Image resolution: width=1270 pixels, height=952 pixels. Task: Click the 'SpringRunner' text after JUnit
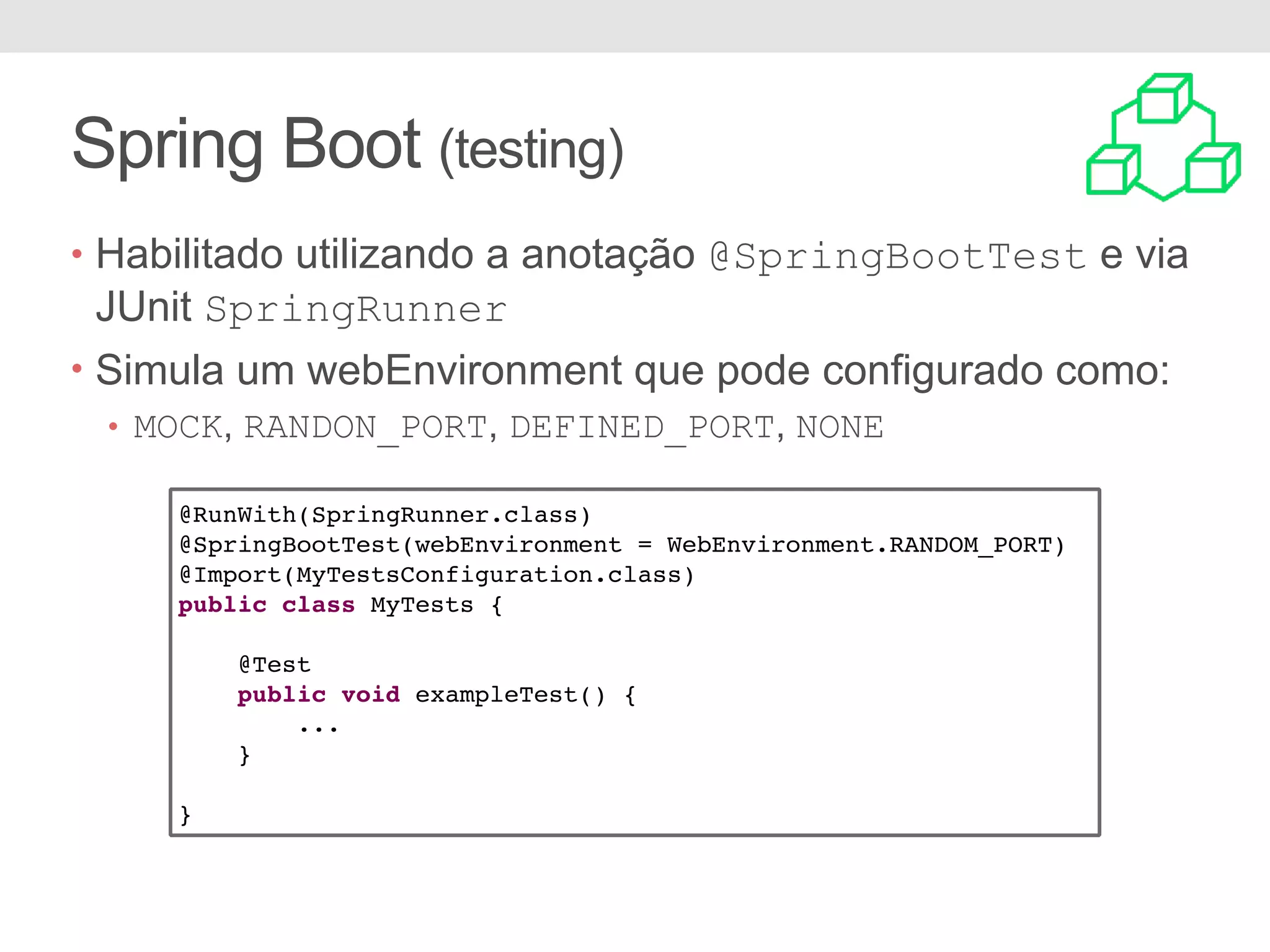click(357, 309)
